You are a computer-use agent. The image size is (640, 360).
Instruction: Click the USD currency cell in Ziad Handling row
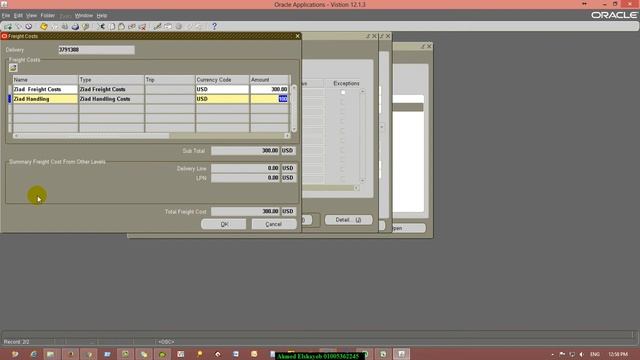click(222, 99)
